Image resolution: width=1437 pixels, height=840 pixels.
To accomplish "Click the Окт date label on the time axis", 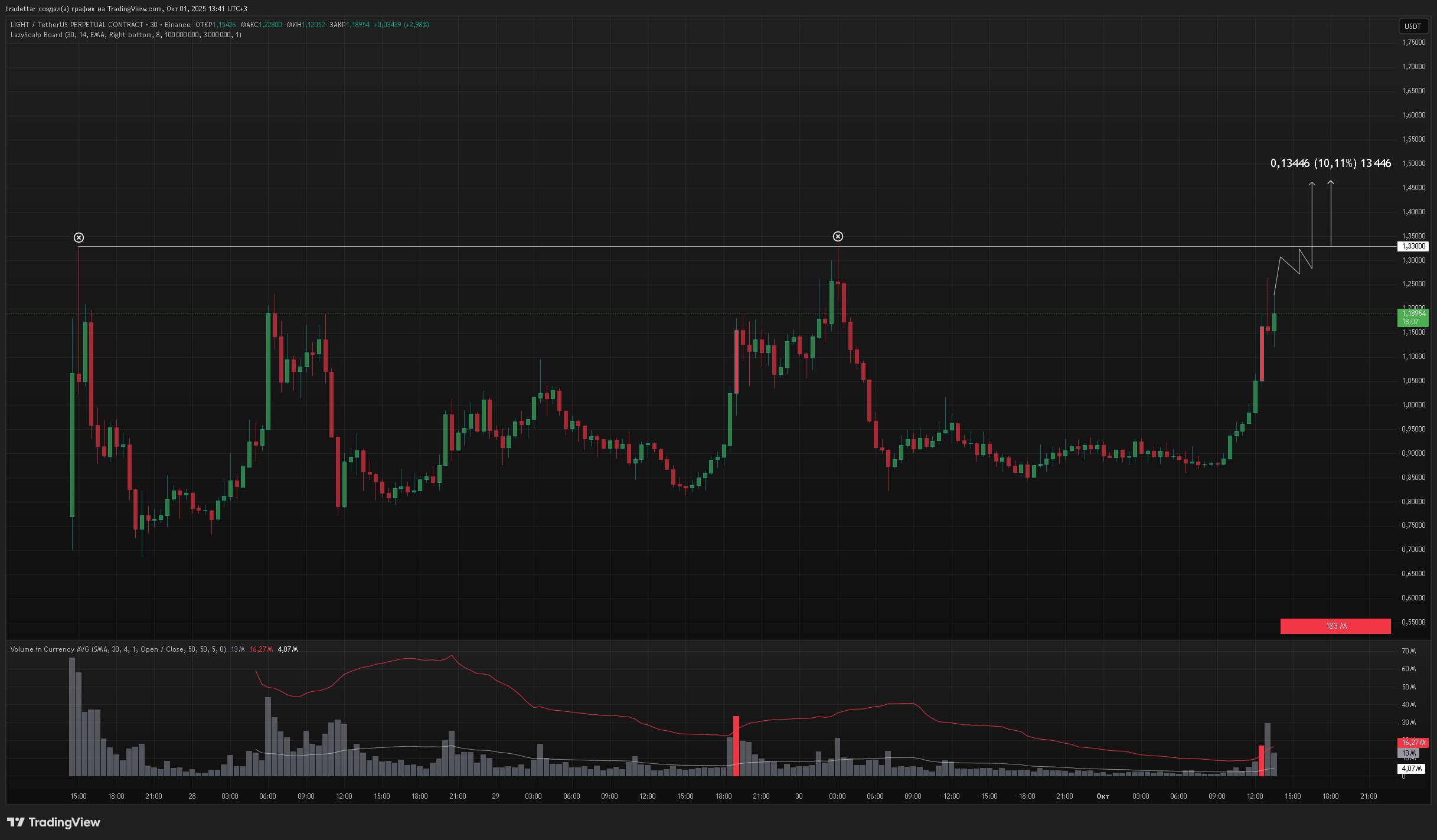I will (1102, 796).
